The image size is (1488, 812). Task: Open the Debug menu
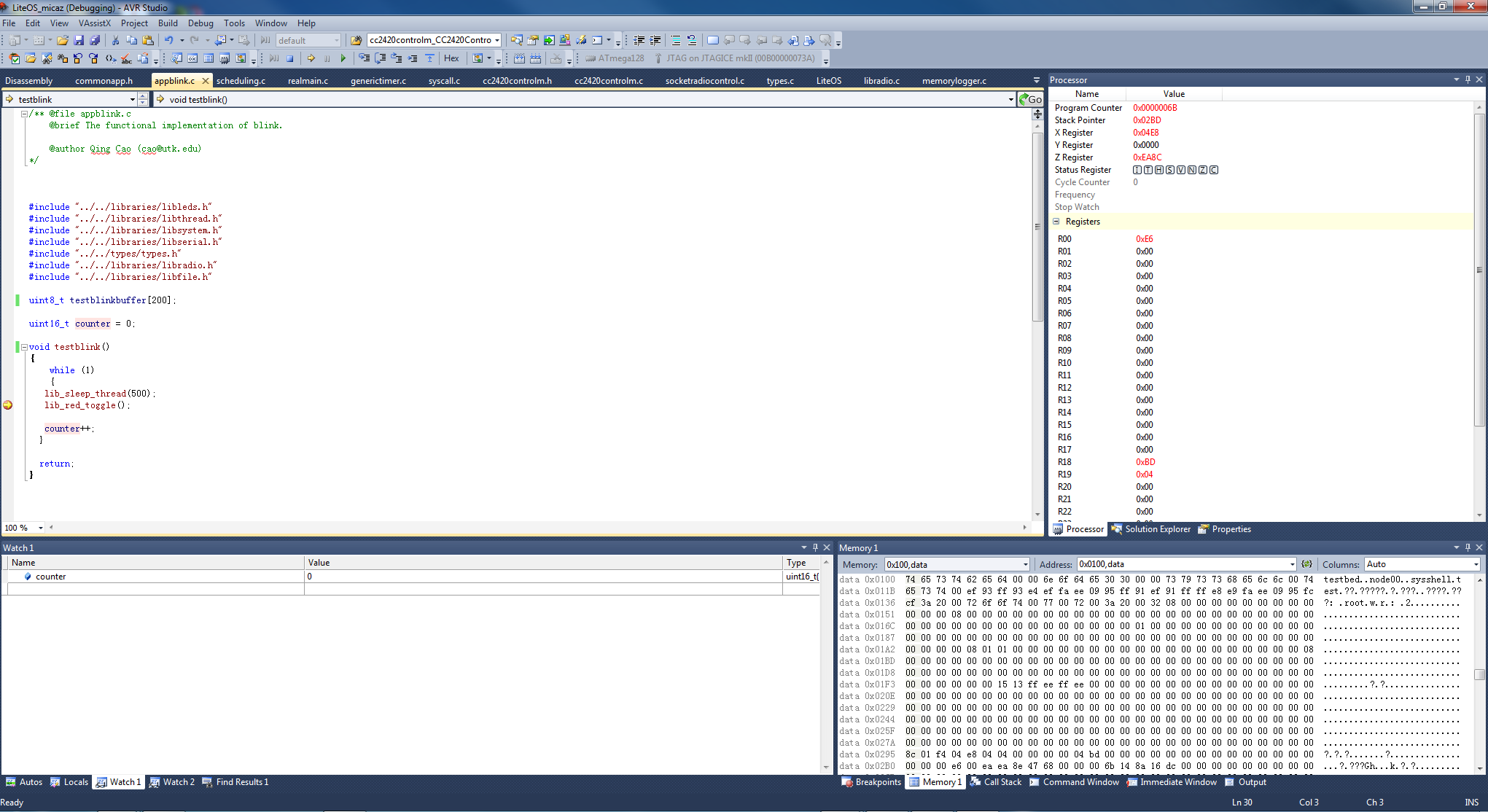pyautogui.click(x=200, y=23)
